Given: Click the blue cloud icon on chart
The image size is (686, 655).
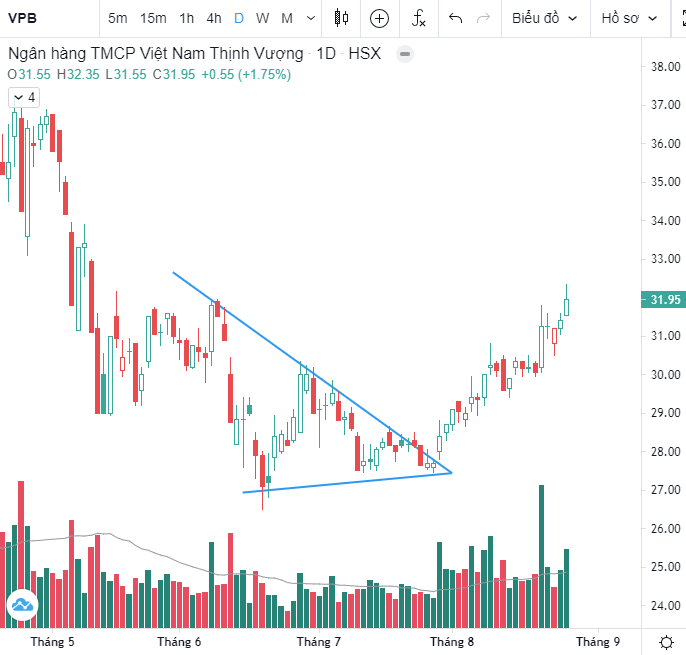Looking at the screenshot, I should [23, 605].
